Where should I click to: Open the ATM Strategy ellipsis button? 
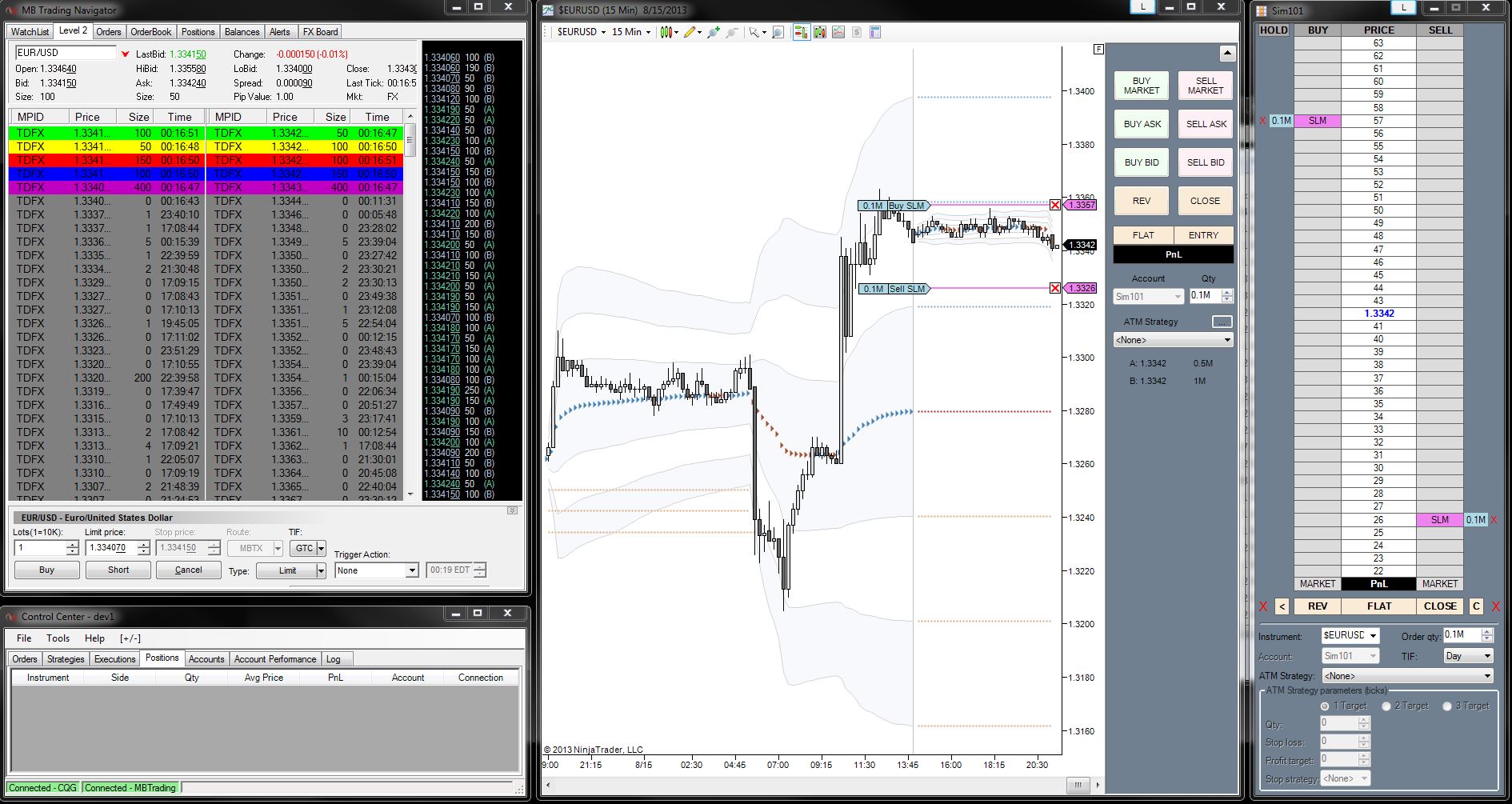coord(1222,322)
